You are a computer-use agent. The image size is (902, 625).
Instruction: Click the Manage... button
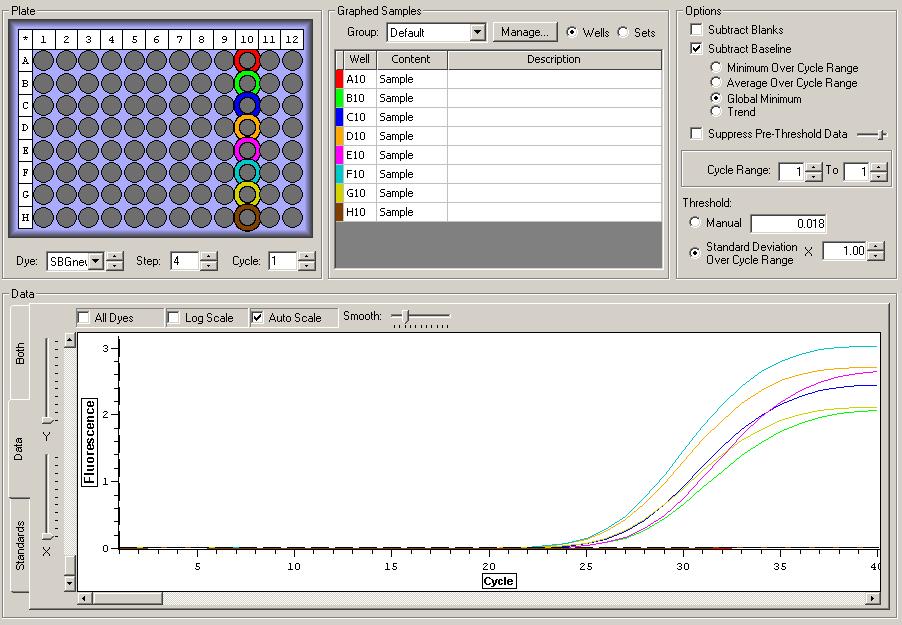[525, 32]
